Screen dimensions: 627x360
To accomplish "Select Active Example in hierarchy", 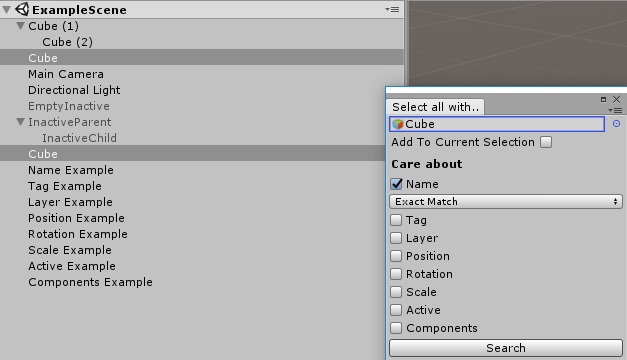I will 72,266.
